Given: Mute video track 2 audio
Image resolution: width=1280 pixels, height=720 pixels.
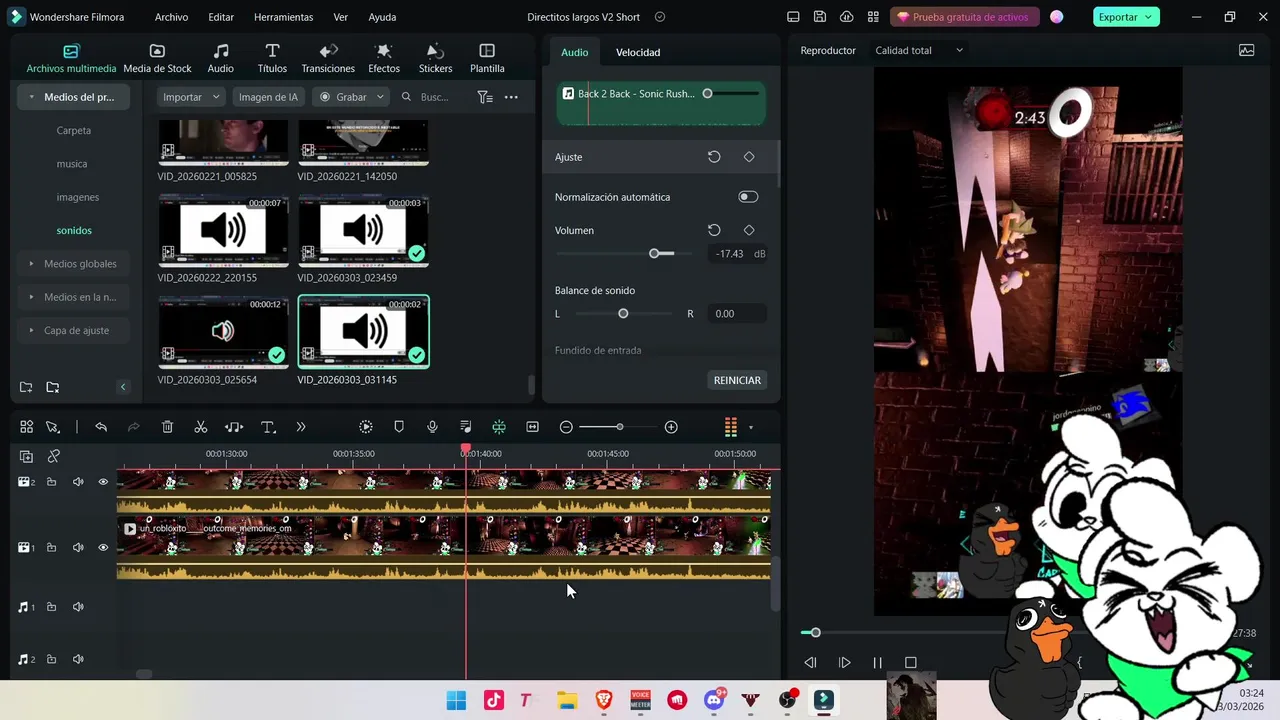Looking at the screenshot, I should tap(78, 482).
